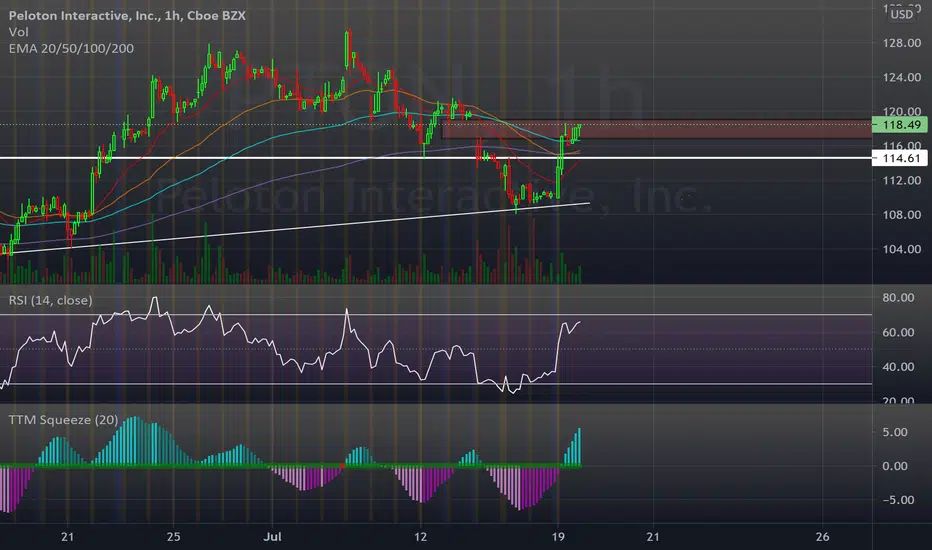Click the TTM Squeeze 5.00 scale value
932x550 pixels.
895,432
